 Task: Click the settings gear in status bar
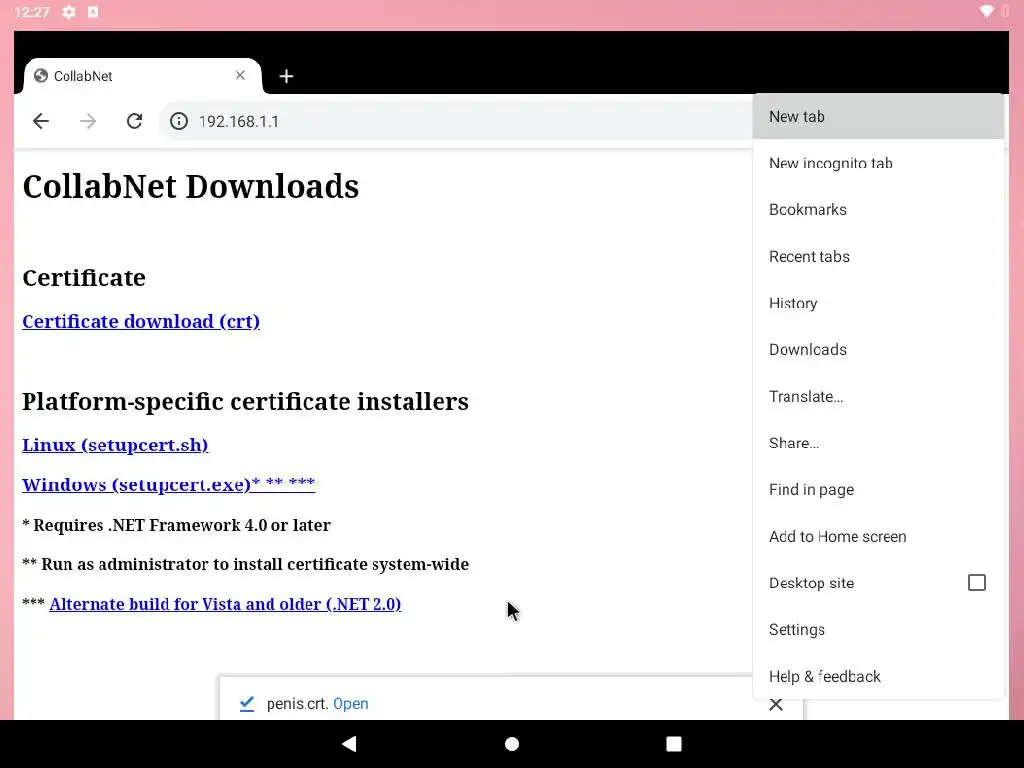click(69, 12)
